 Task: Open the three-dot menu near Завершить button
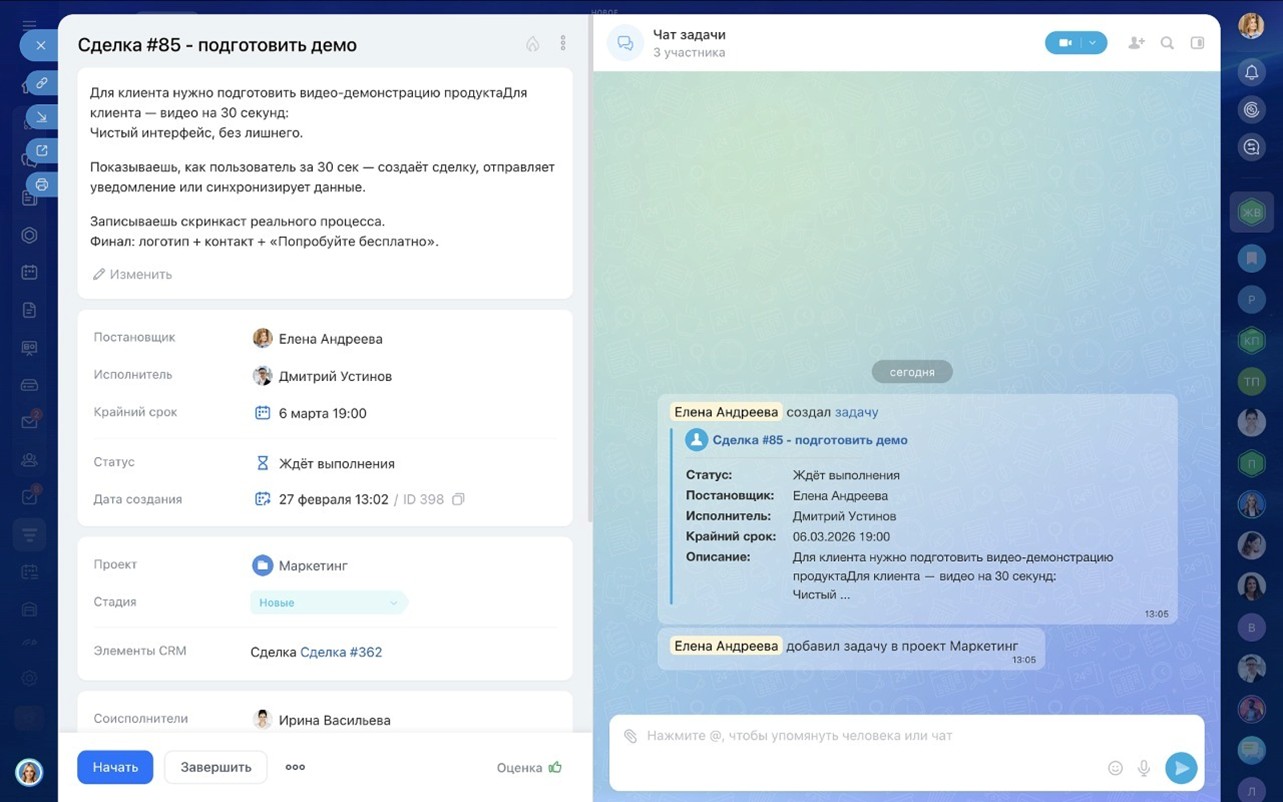point(294,767)
